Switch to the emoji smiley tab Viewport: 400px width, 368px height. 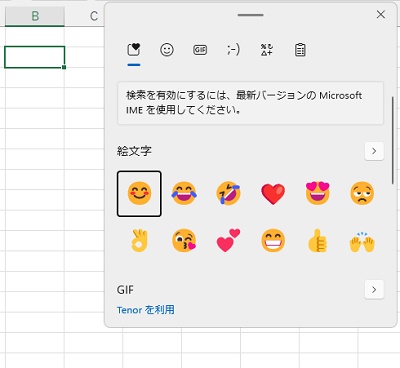point(167,50)
